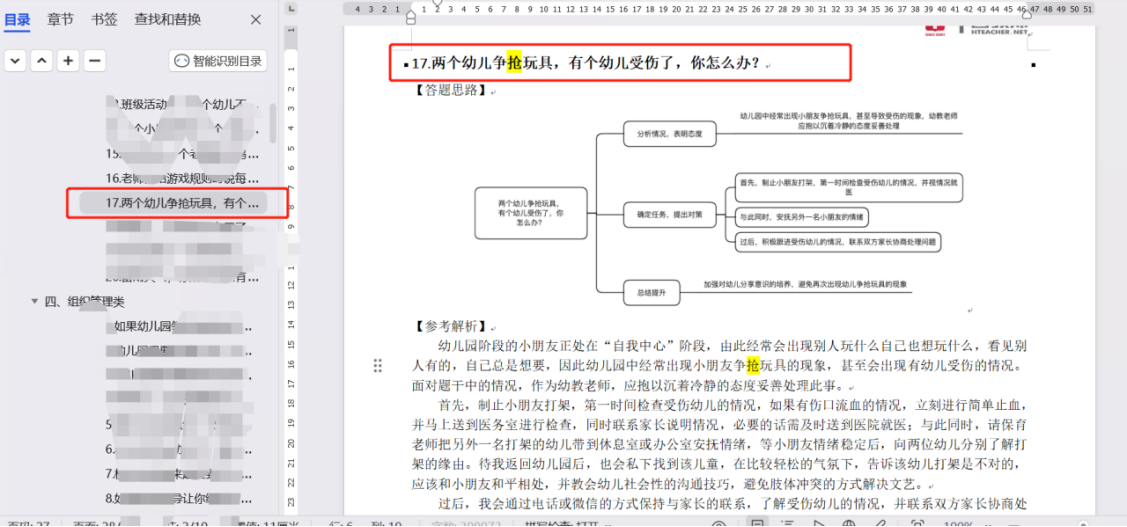Open the 书签 tab
Image resolution: width=1127 pixels, height=527 pixels.
coord(104,20)
